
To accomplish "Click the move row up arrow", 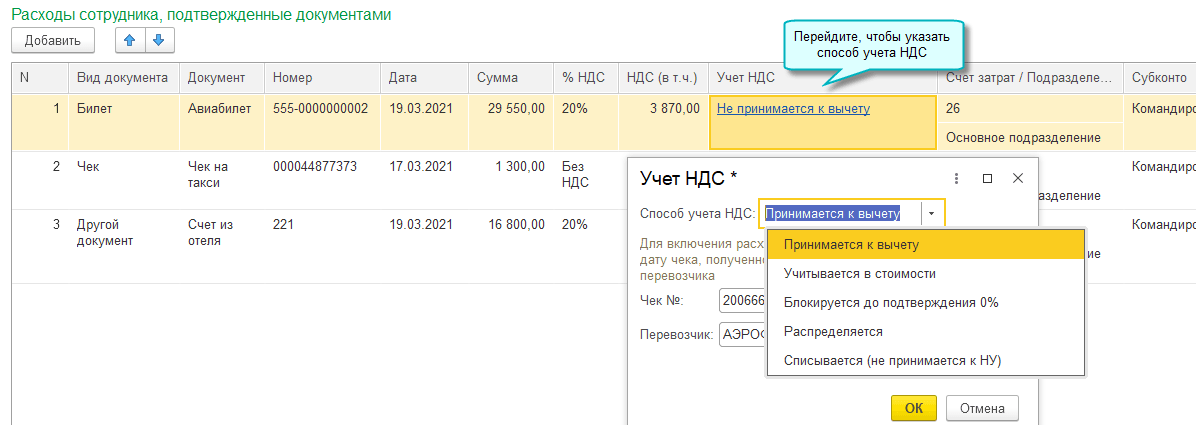I will (x=130, y=40).
